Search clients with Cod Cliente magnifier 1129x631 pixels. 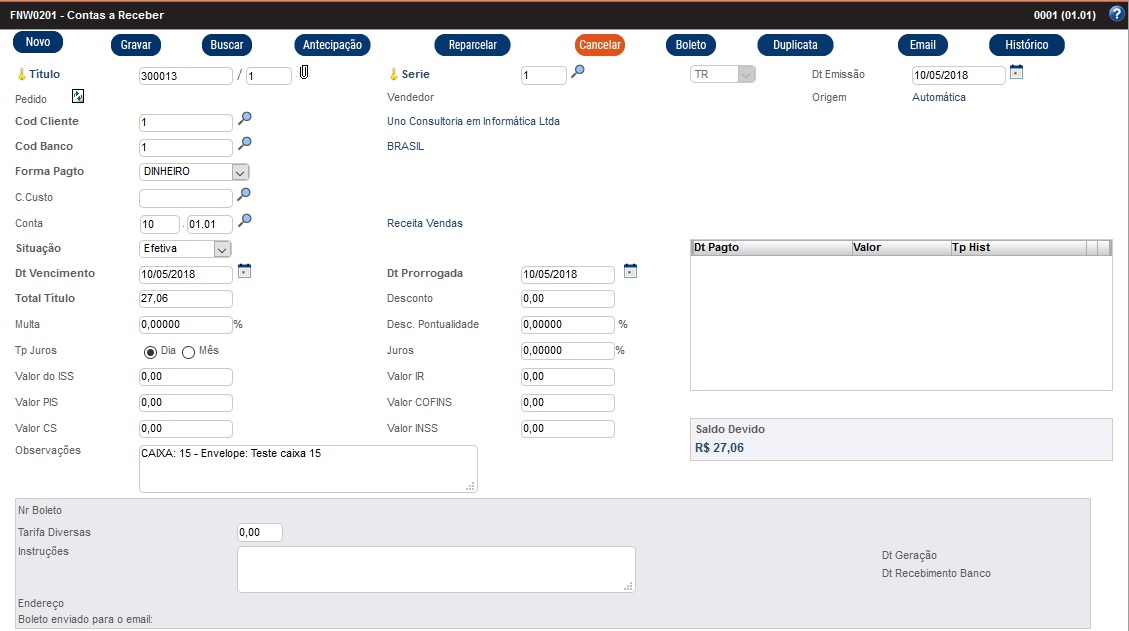tap(245, 119)
